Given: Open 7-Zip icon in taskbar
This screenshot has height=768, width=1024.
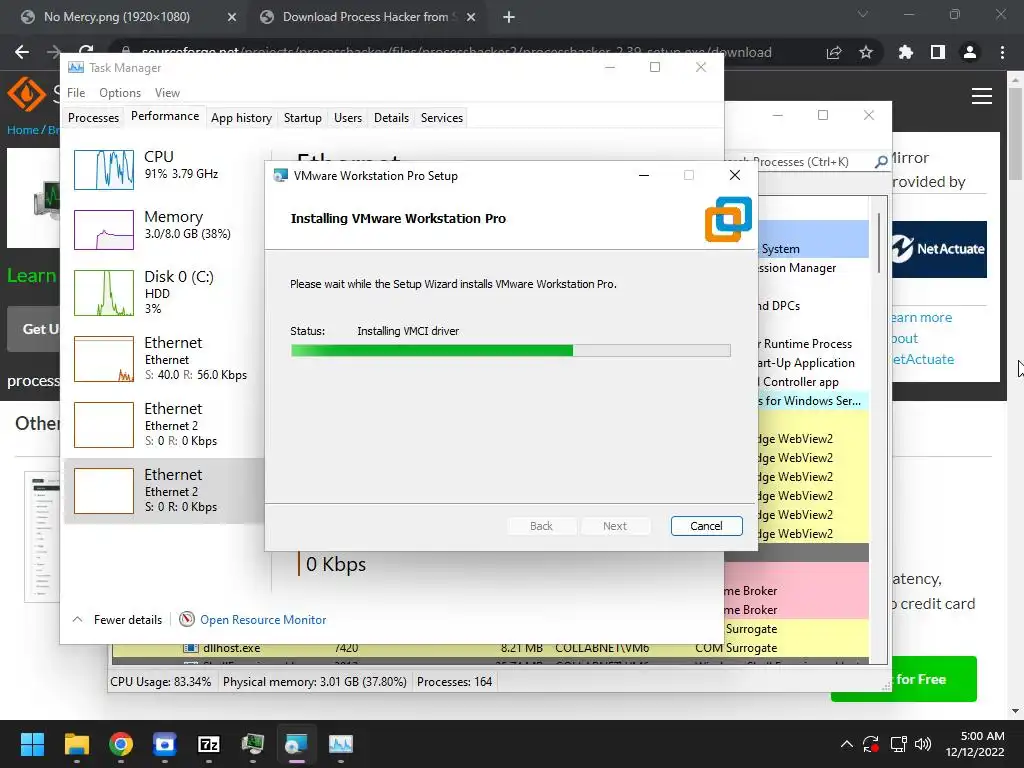Looking at the screenshot, I should click(x=209, y=744).
